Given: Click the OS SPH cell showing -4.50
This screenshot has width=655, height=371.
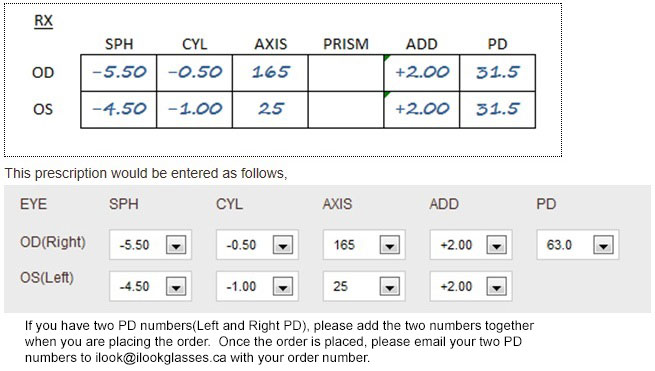Looking at the screenshot, I should point(119,109).
